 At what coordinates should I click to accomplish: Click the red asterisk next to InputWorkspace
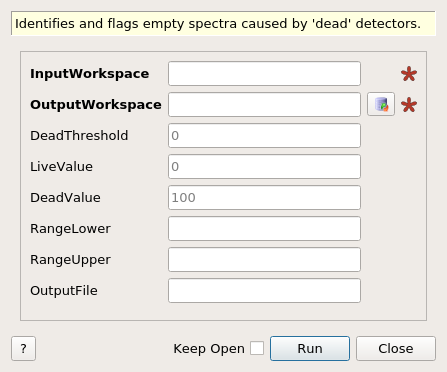click(409, 74)
